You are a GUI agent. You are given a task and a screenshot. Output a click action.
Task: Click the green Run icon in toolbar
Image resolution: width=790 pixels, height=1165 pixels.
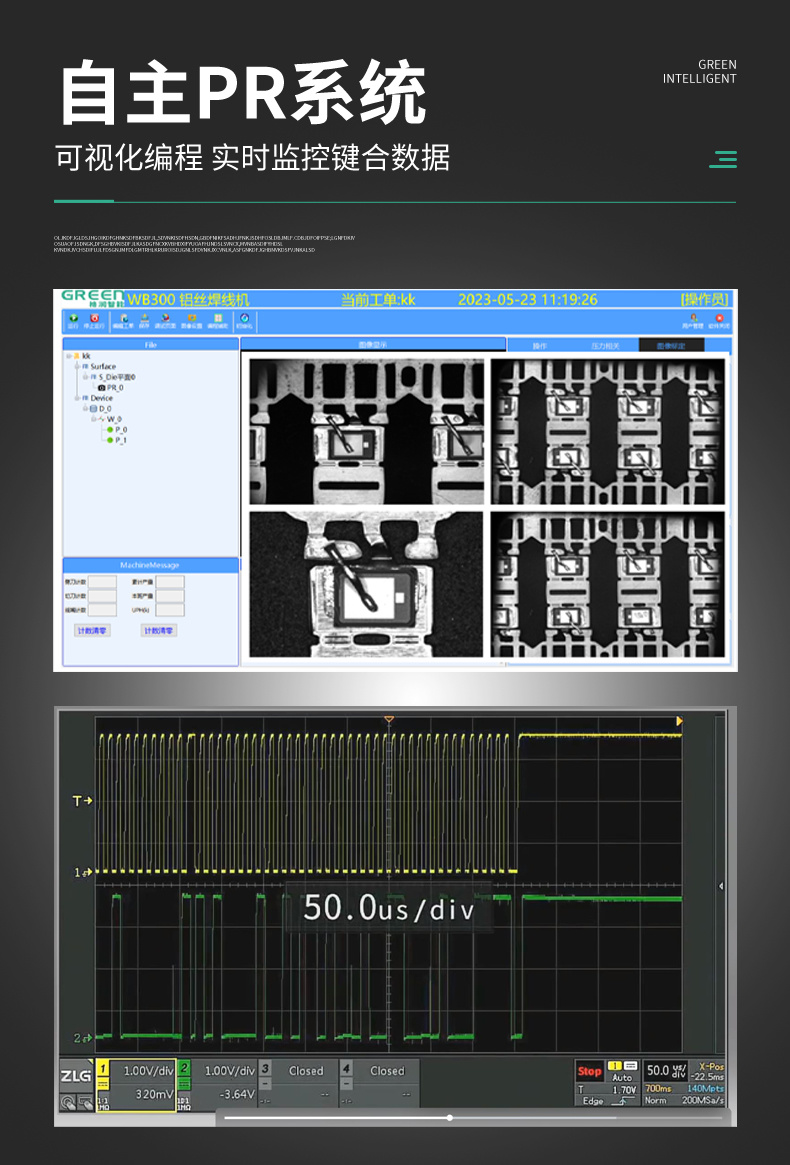pos(73,319)
